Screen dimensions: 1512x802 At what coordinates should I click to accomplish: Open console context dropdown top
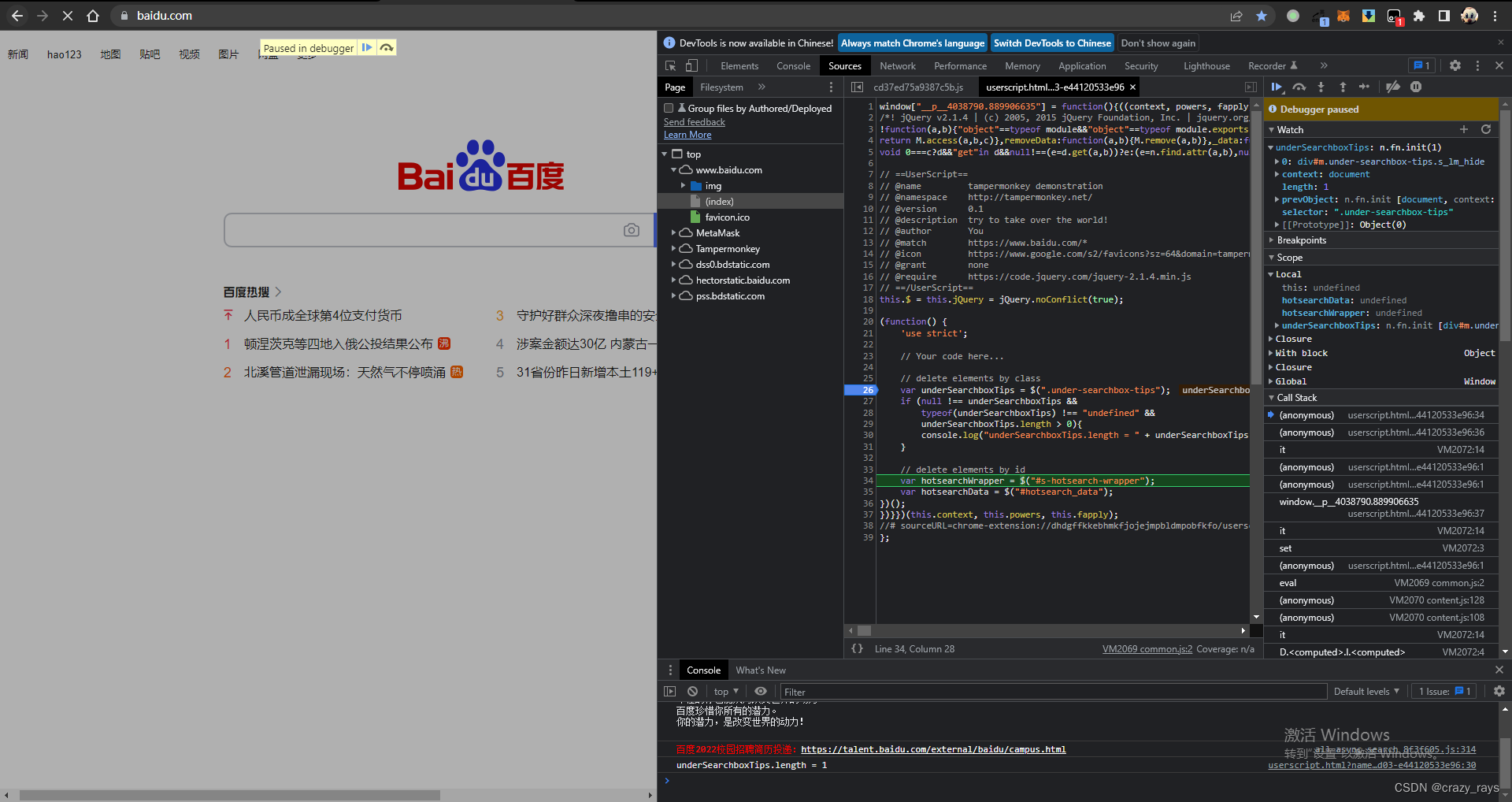[x=725, y=692]
